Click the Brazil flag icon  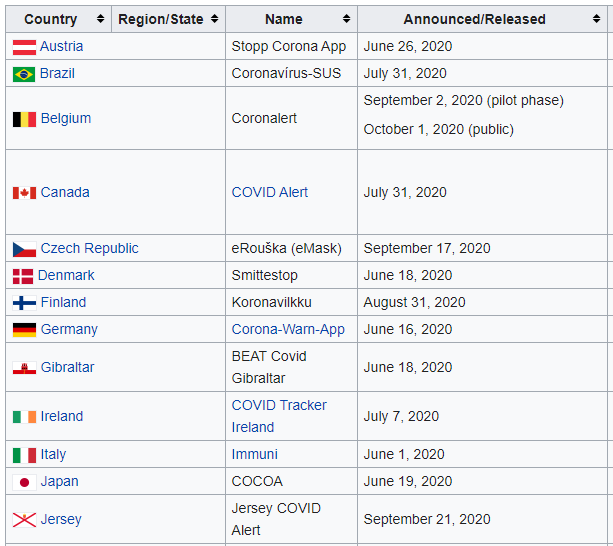24,74
